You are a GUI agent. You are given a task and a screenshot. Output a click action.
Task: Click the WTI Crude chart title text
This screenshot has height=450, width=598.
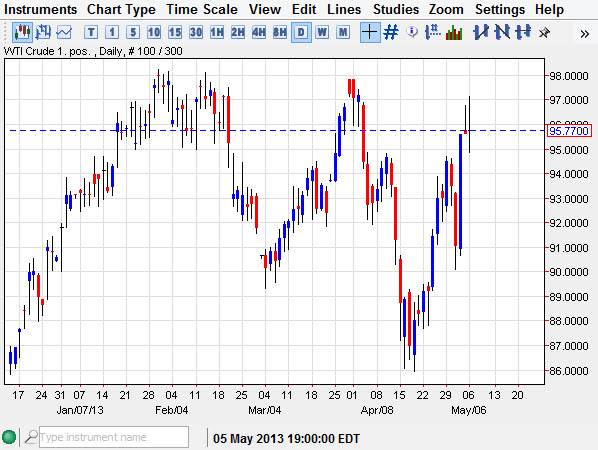93,51
